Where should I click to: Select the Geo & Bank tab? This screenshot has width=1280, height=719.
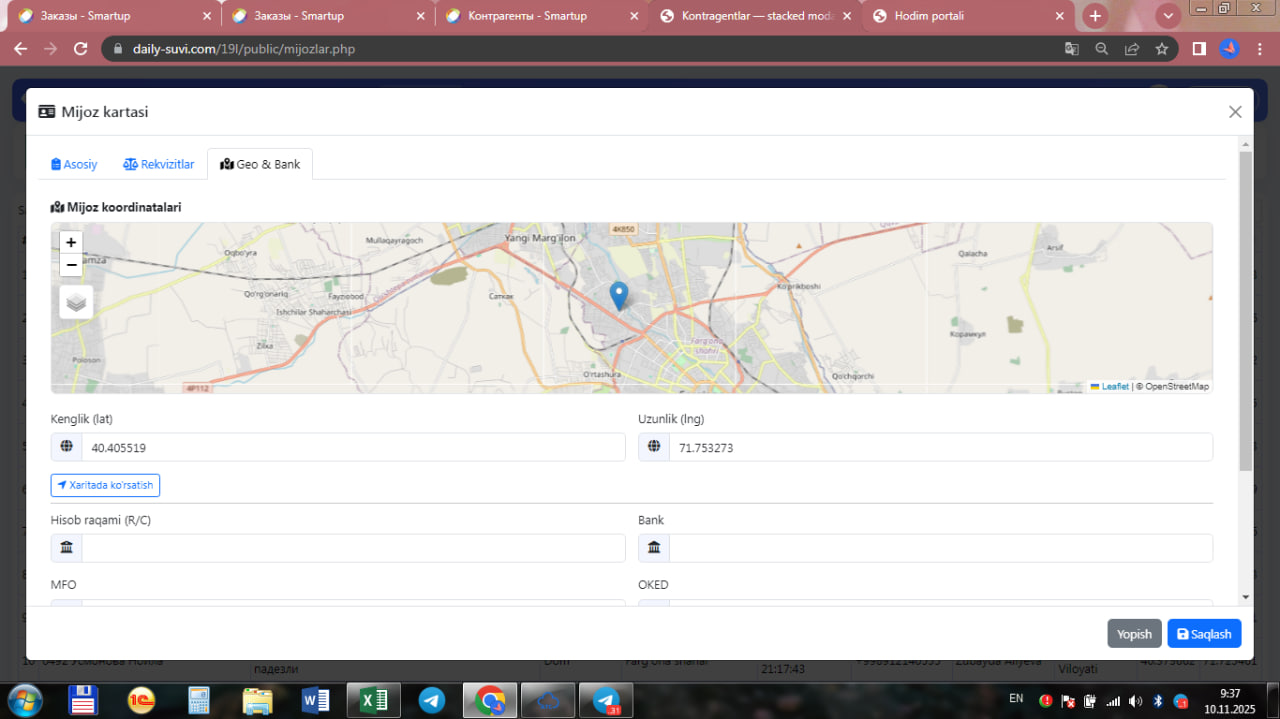(x=260, y=164)
